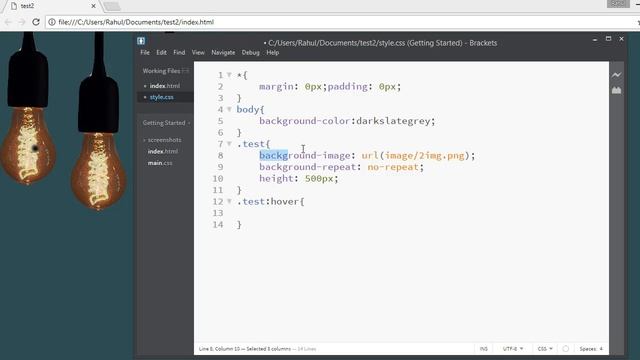Click the back arrow in Chrome
The width and height of the screenshot is (640, 360).
point(8,22)
